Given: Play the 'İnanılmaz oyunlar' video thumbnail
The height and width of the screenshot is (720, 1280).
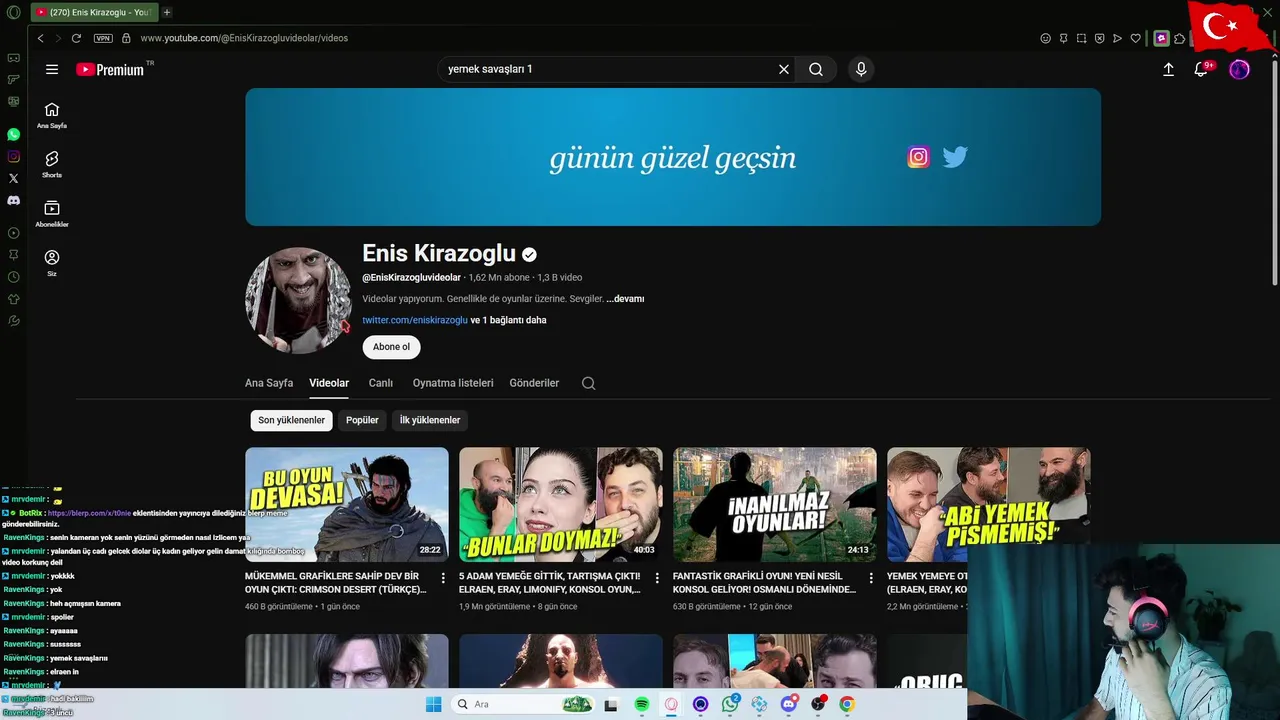Looking at the screenshot, I should pyautogui.click(x=774, y=504).
